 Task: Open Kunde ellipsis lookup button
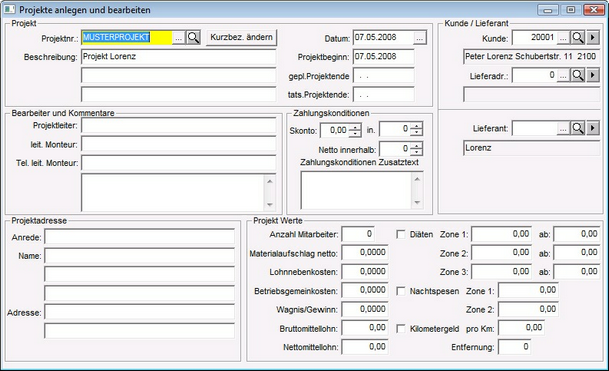point(563,38)
